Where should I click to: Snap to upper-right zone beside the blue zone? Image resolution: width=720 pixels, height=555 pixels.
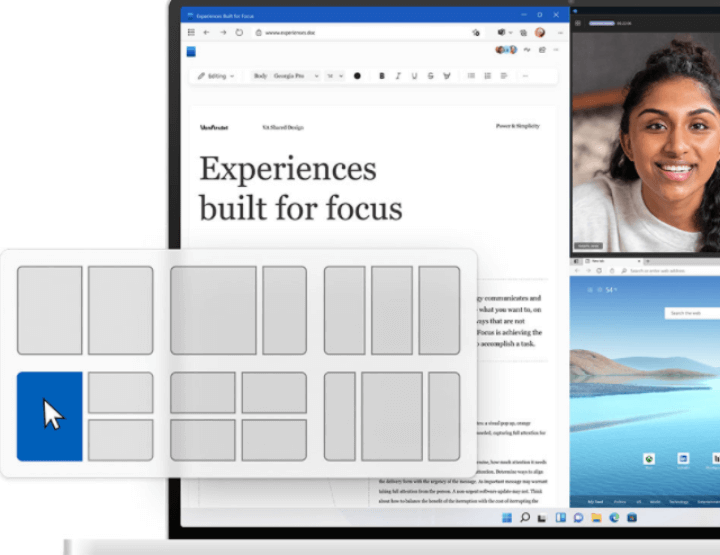pyautogui.click(x=121, y=392)
